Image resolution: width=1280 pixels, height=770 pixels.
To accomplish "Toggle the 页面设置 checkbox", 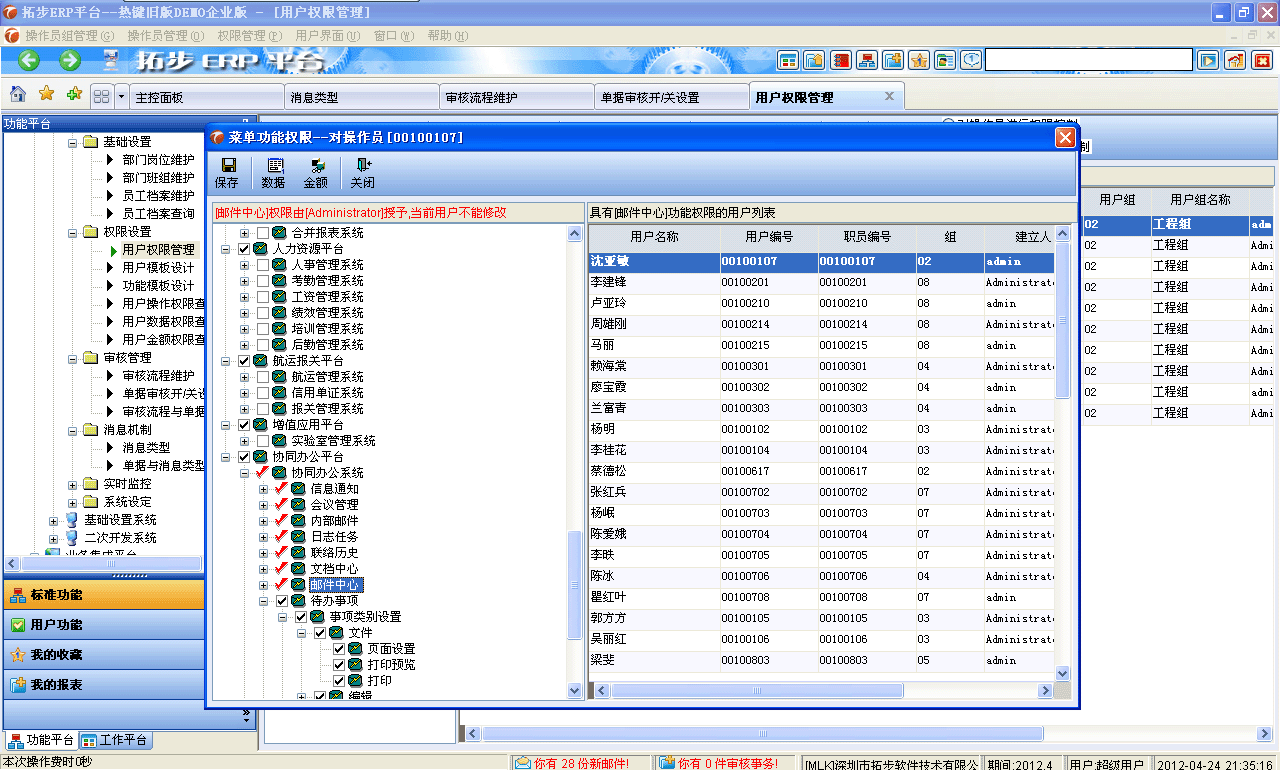I will (340, 647).
